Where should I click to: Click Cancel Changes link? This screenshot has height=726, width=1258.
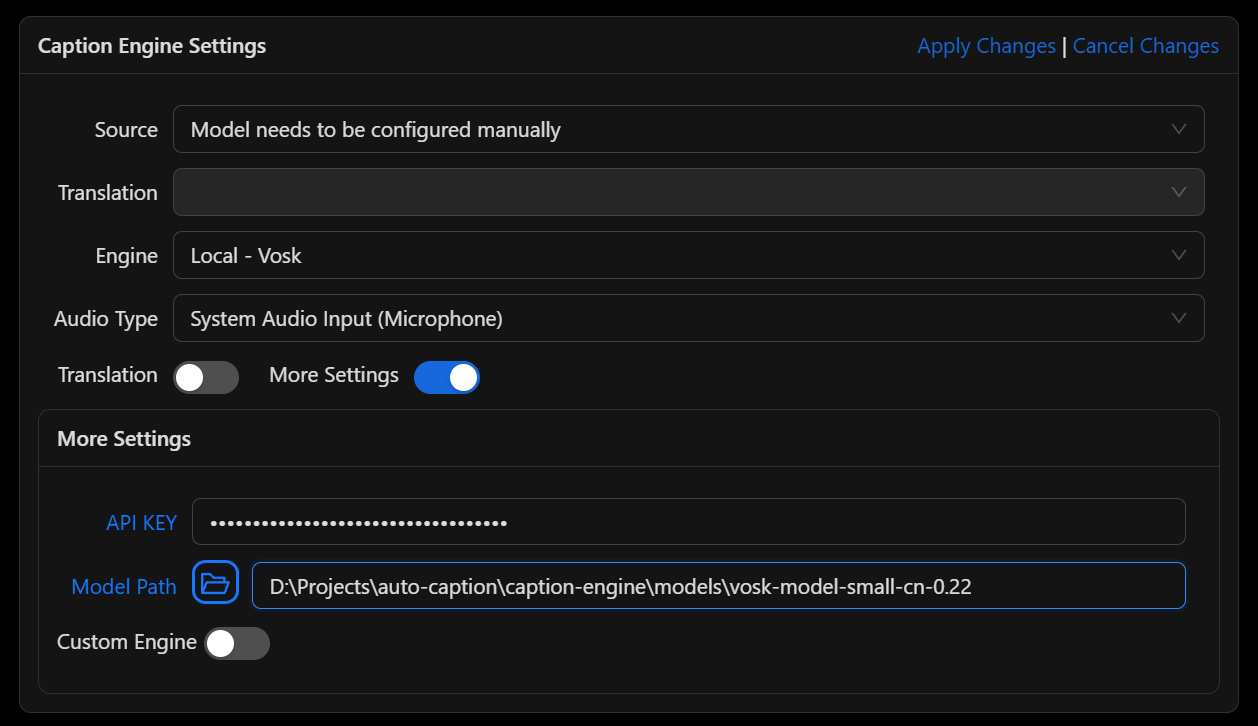point(1145,46)
